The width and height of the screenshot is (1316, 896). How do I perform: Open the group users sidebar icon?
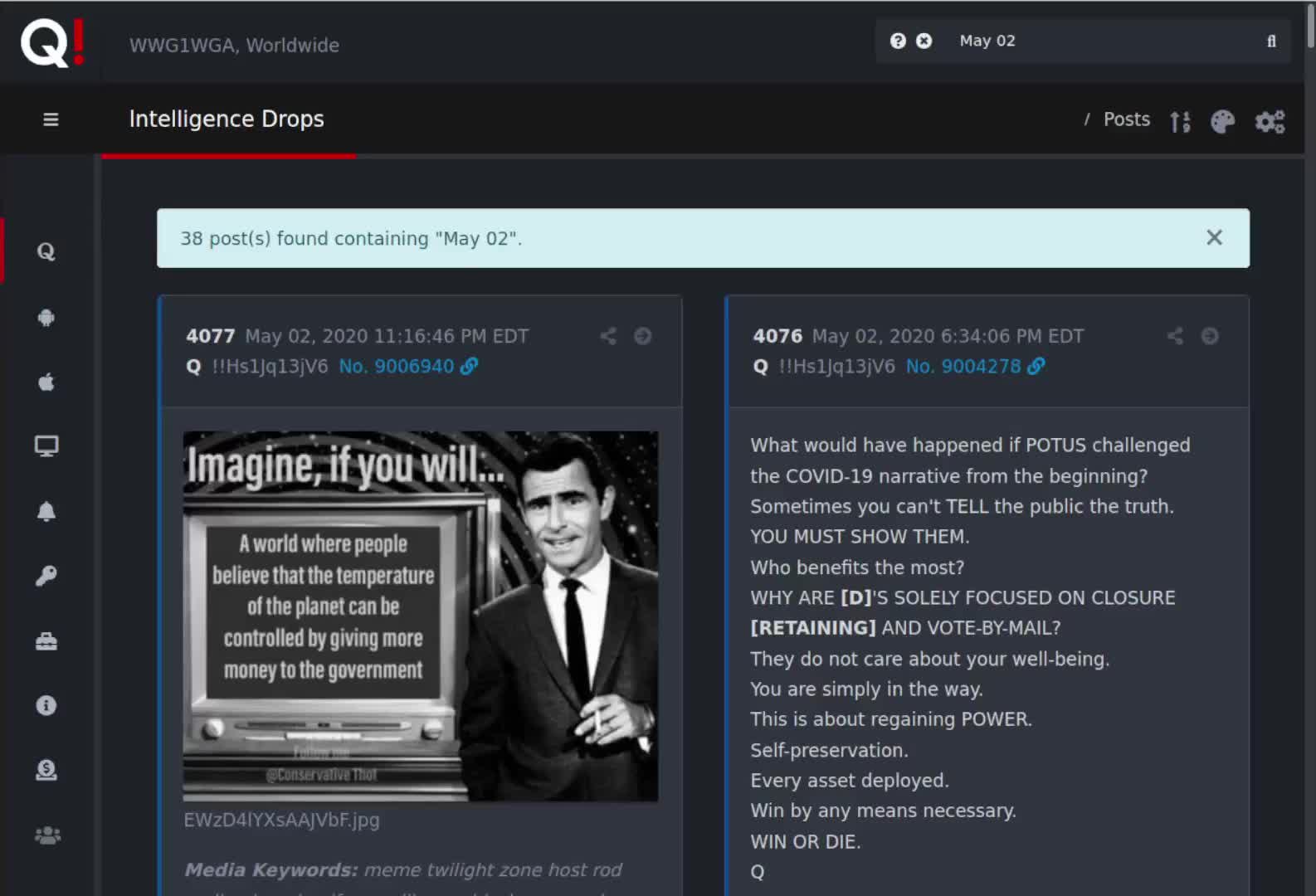pos(48,835)
